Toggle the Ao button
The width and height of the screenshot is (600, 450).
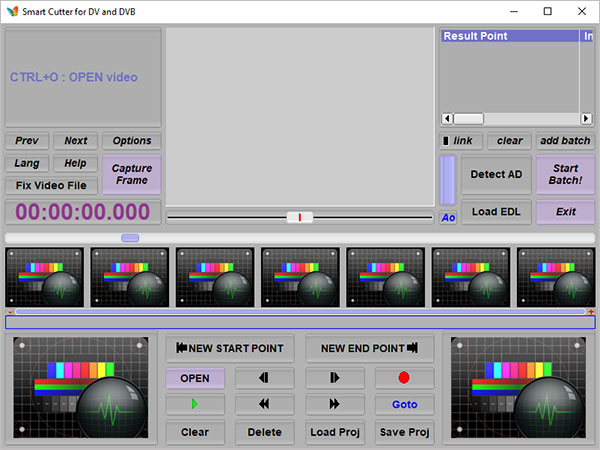(x=448, y=217)
